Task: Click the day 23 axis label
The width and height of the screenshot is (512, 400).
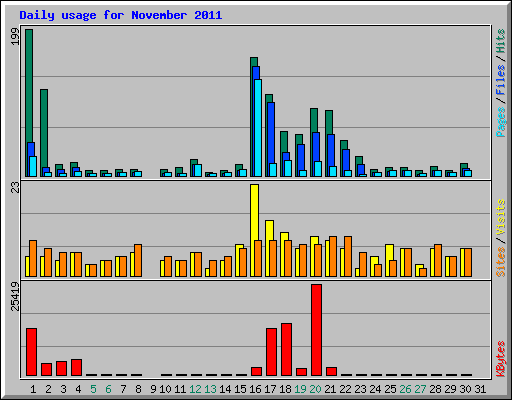Action: coord(360,389)
